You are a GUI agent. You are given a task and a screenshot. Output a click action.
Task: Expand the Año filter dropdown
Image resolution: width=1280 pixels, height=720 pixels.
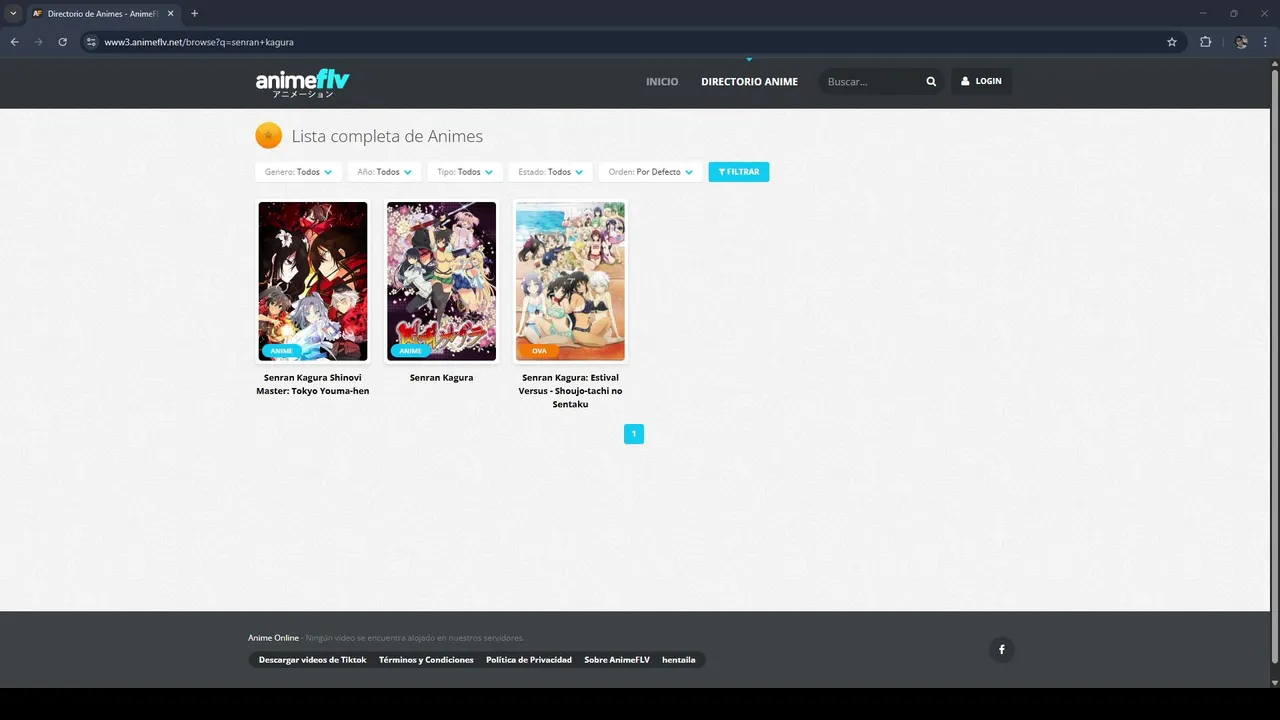tap(384, 172)
